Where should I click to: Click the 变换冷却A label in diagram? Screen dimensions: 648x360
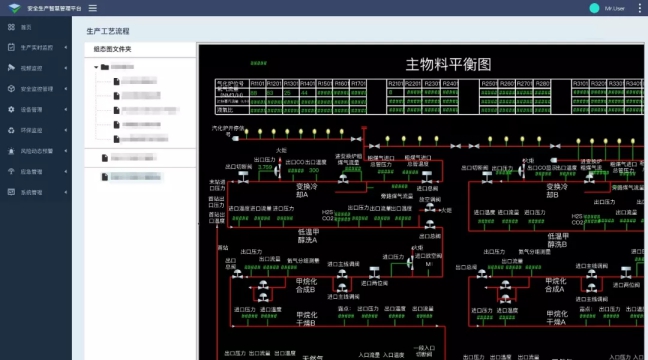tap(306, 190)
